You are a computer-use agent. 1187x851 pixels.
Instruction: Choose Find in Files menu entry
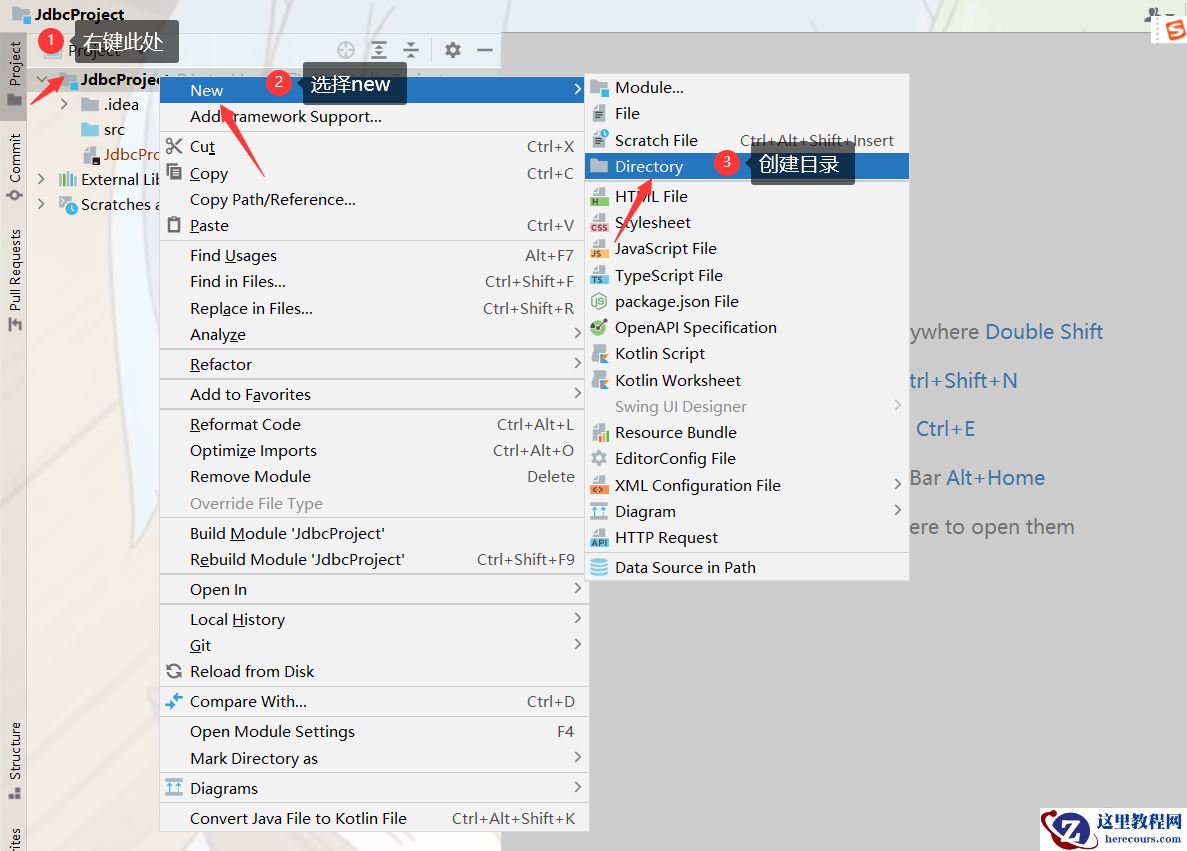point(373,281)
